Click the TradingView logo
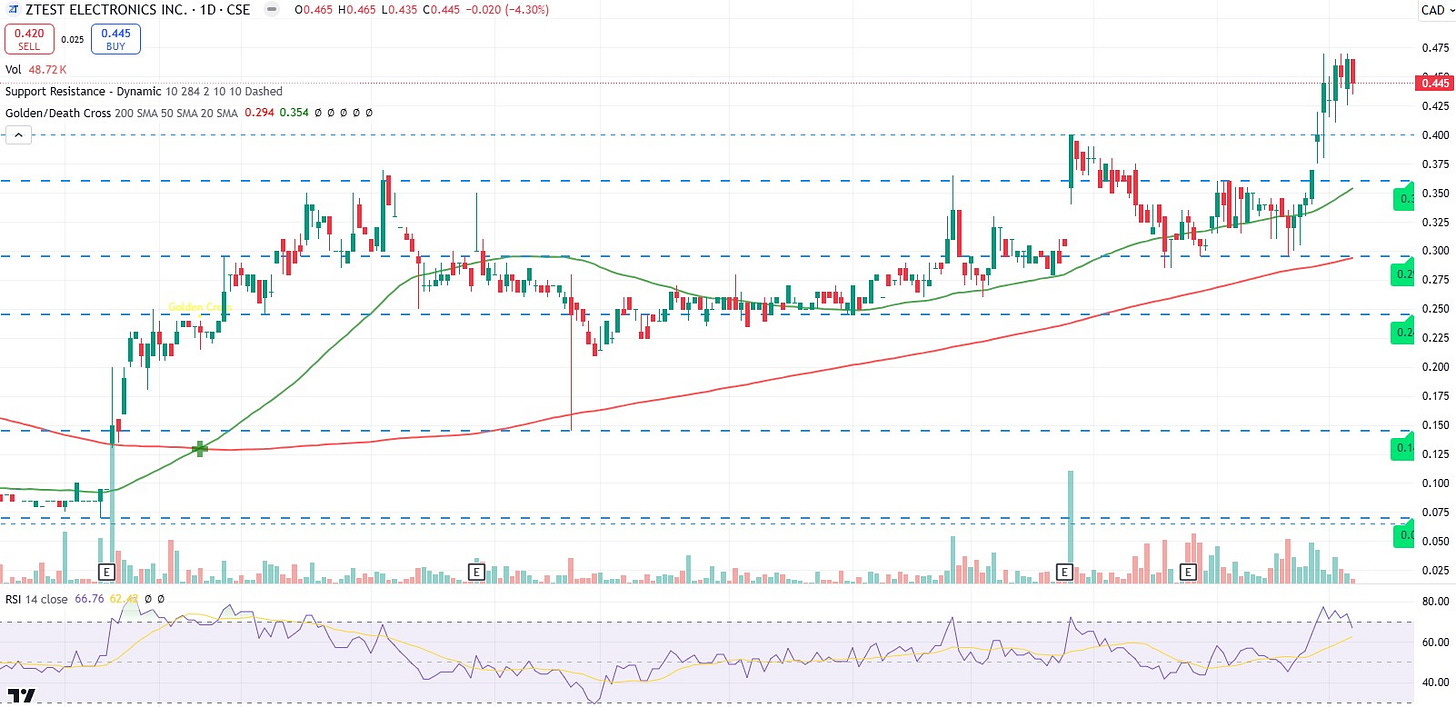 (21, 695)
